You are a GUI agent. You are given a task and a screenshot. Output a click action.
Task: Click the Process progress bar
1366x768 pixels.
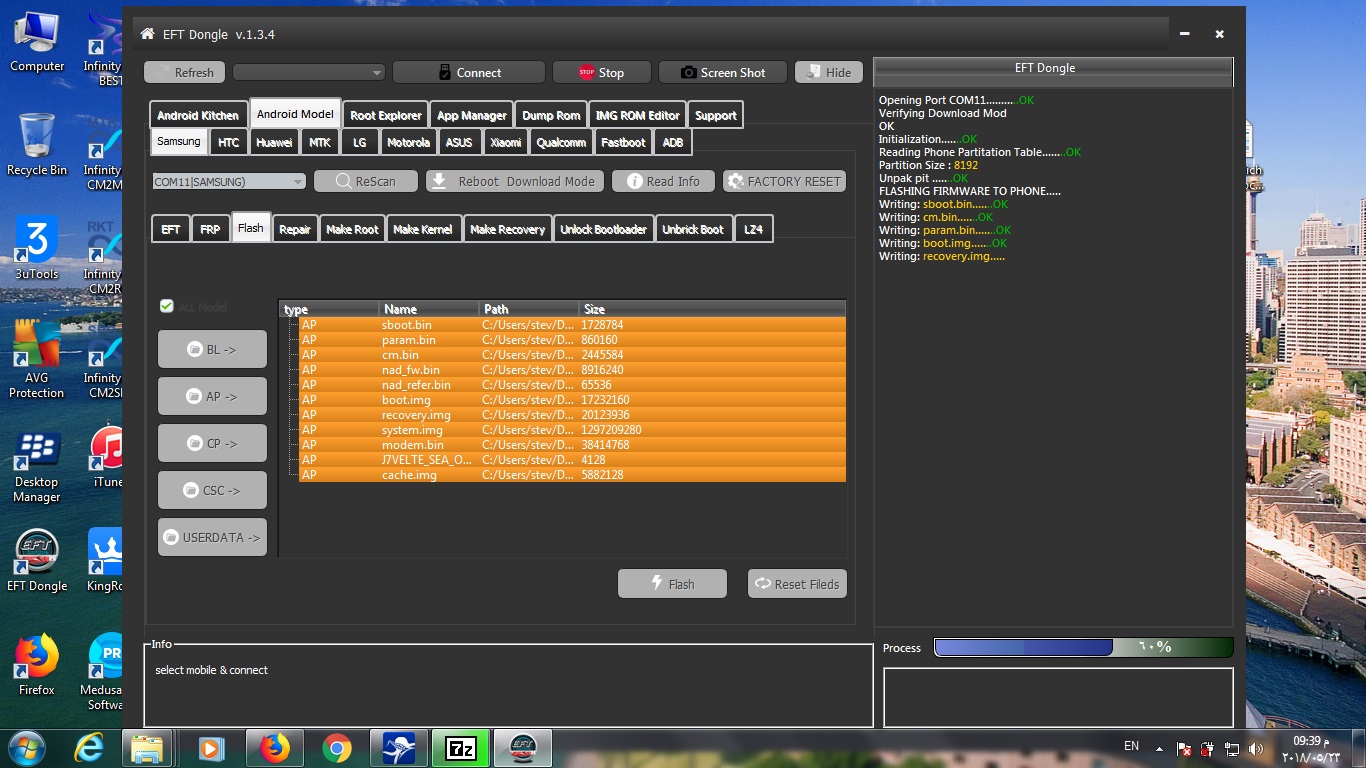point(1084,647)
